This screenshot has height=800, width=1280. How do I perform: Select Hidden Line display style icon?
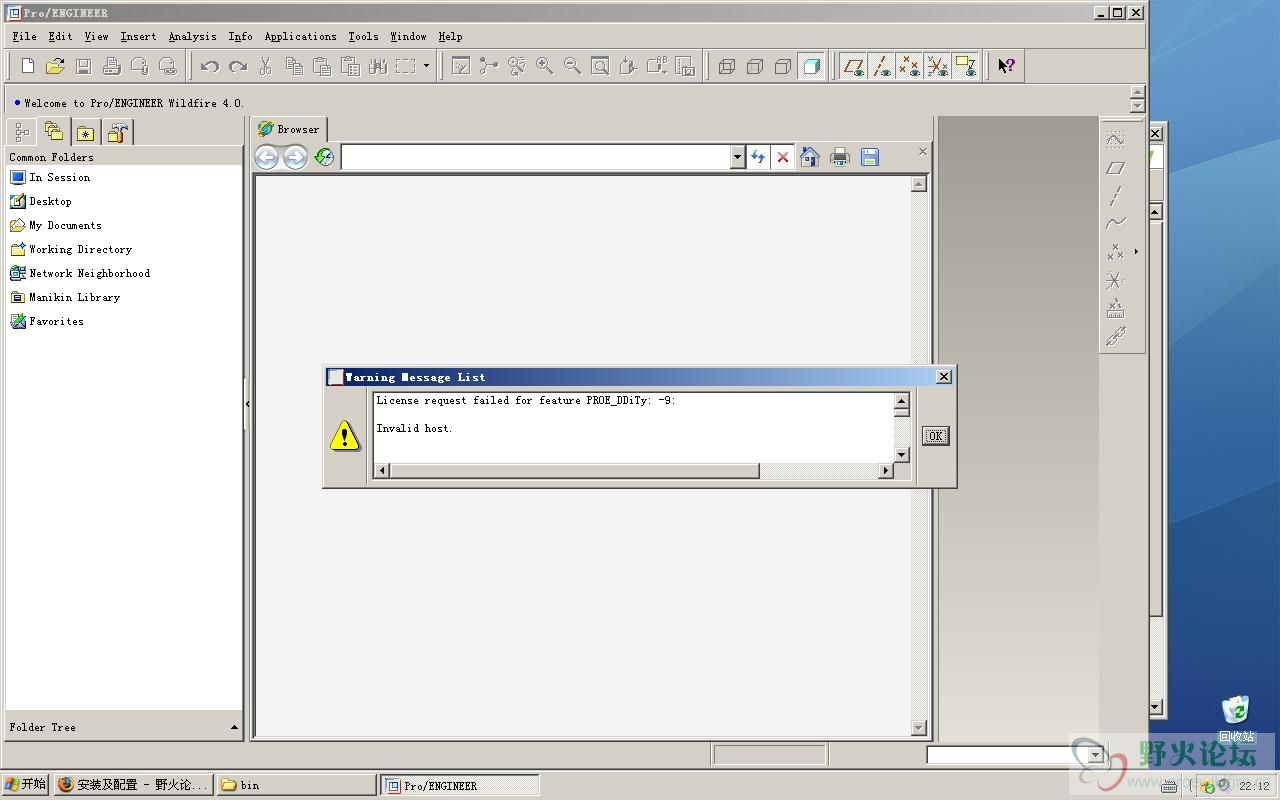[755, 66]
